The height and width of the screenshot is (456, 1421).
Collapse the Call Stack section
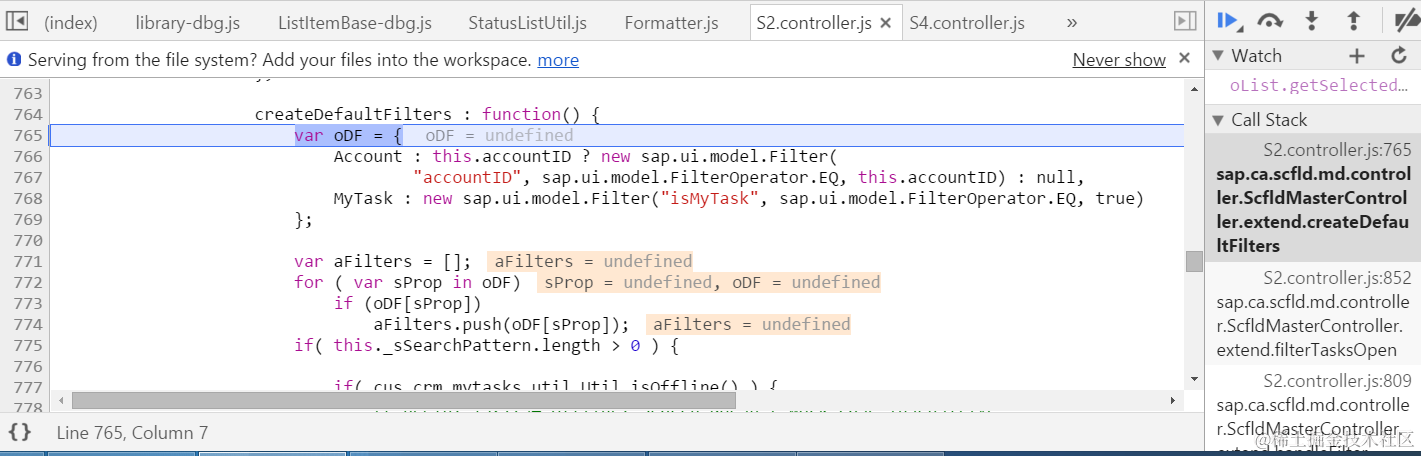pyautogui.click(x=1218, y=120)
